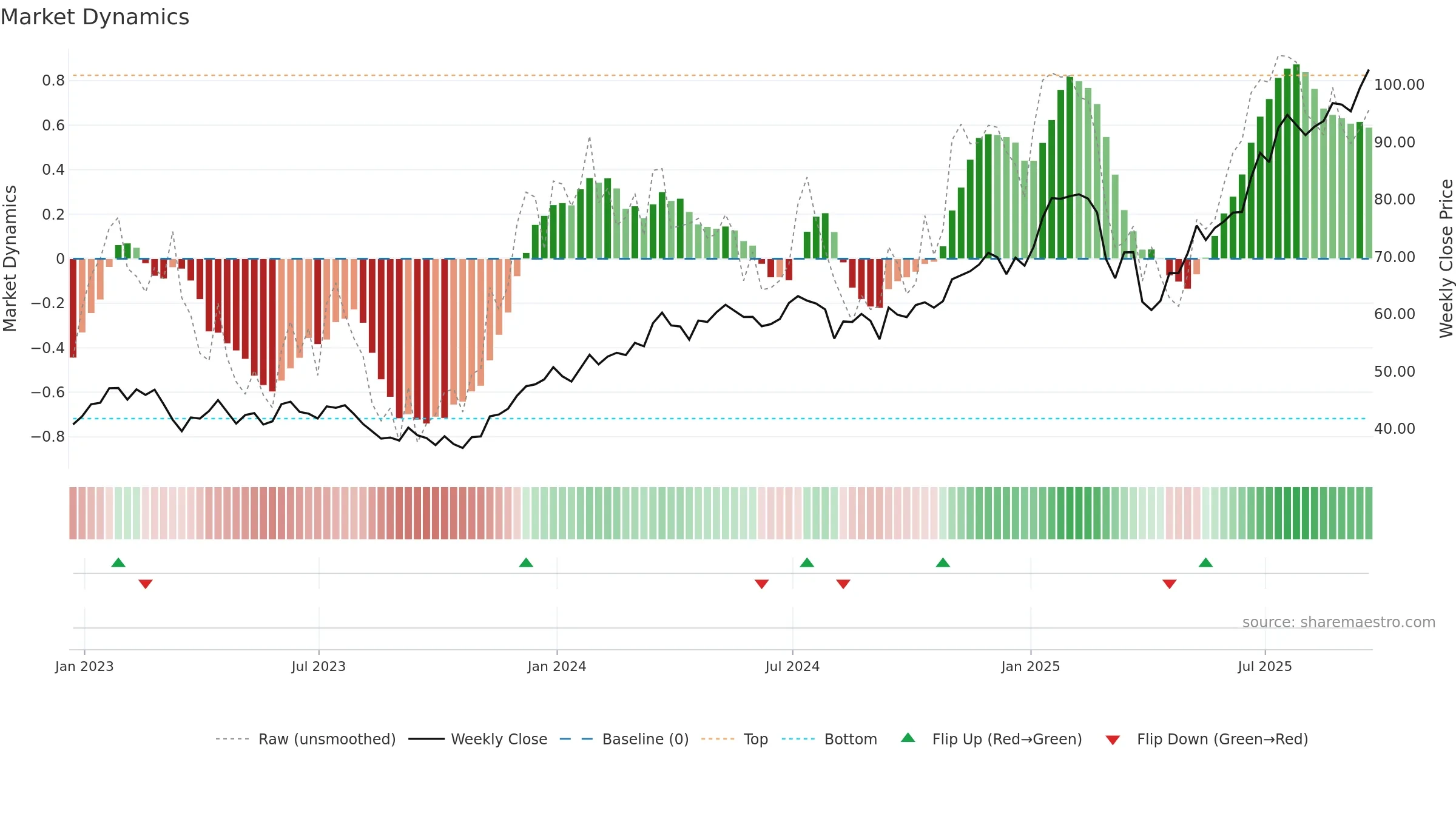Click the Market Dynamics vertical axis title
Viewport: 1456px width, 819px height.
[x=10, y=258]
